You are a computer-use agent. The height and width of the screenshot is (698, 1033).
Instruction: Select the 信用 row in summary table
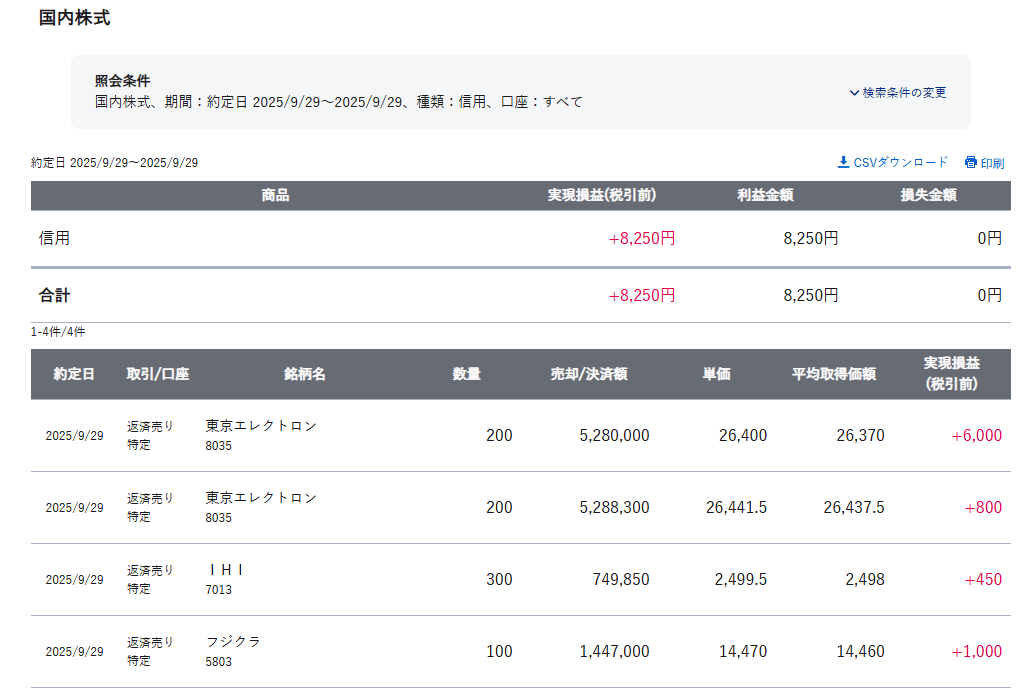coord(55,238)
